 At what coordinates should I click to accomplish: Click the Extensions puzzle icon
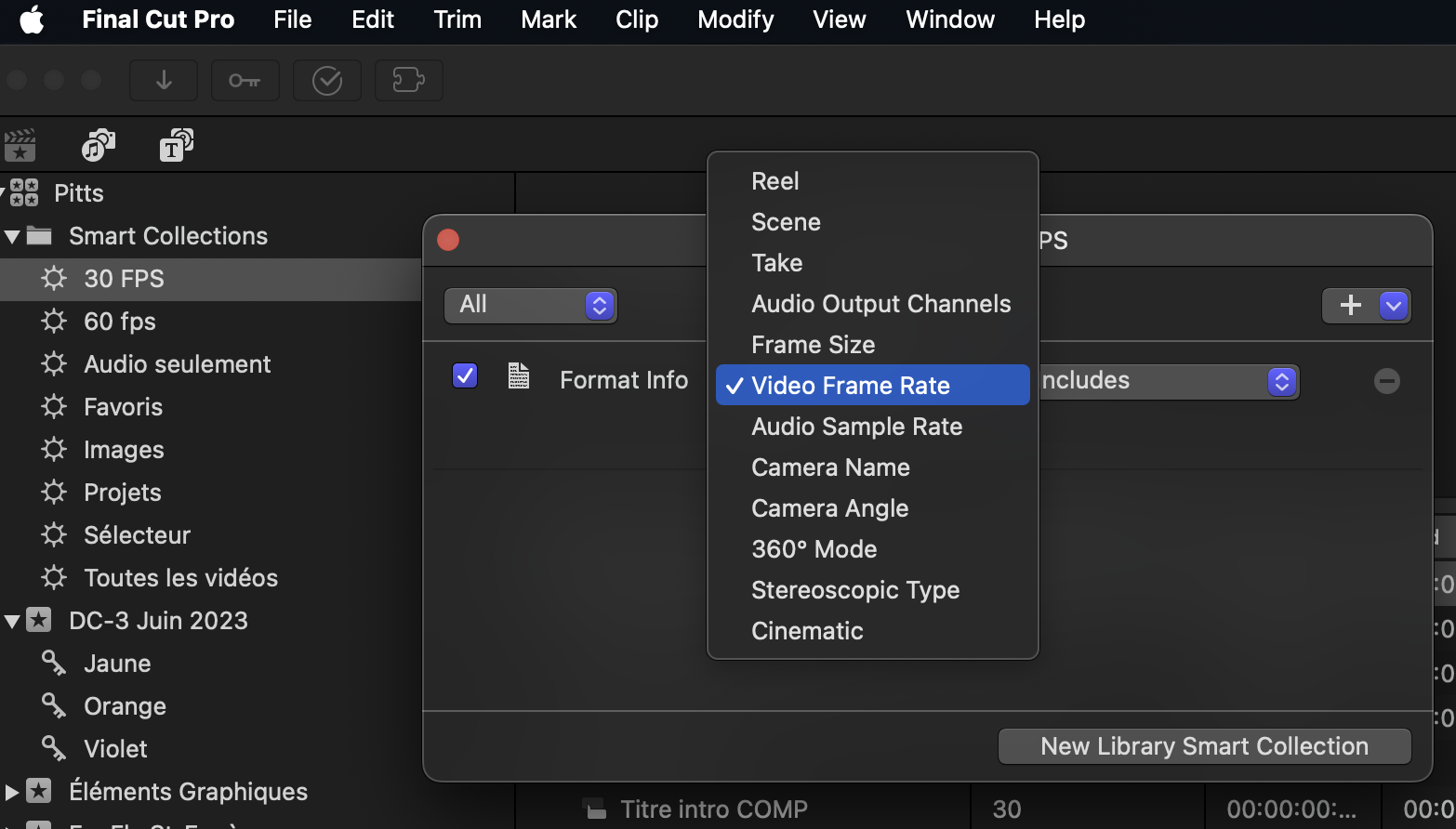(x=408, y=81)
